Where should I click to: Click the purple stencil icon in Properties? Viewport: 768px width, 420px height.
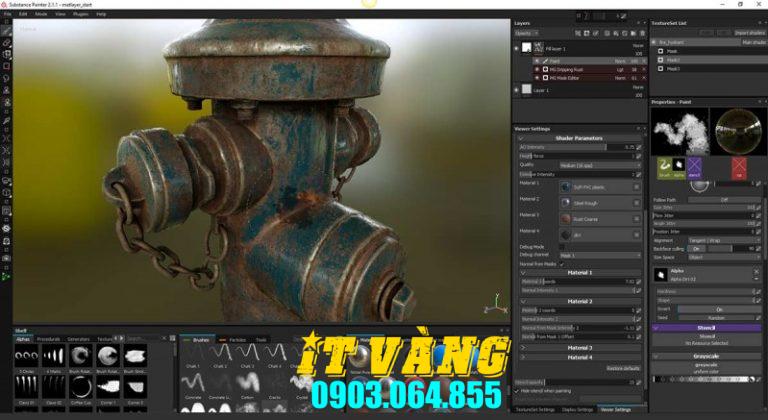(694, 168)
